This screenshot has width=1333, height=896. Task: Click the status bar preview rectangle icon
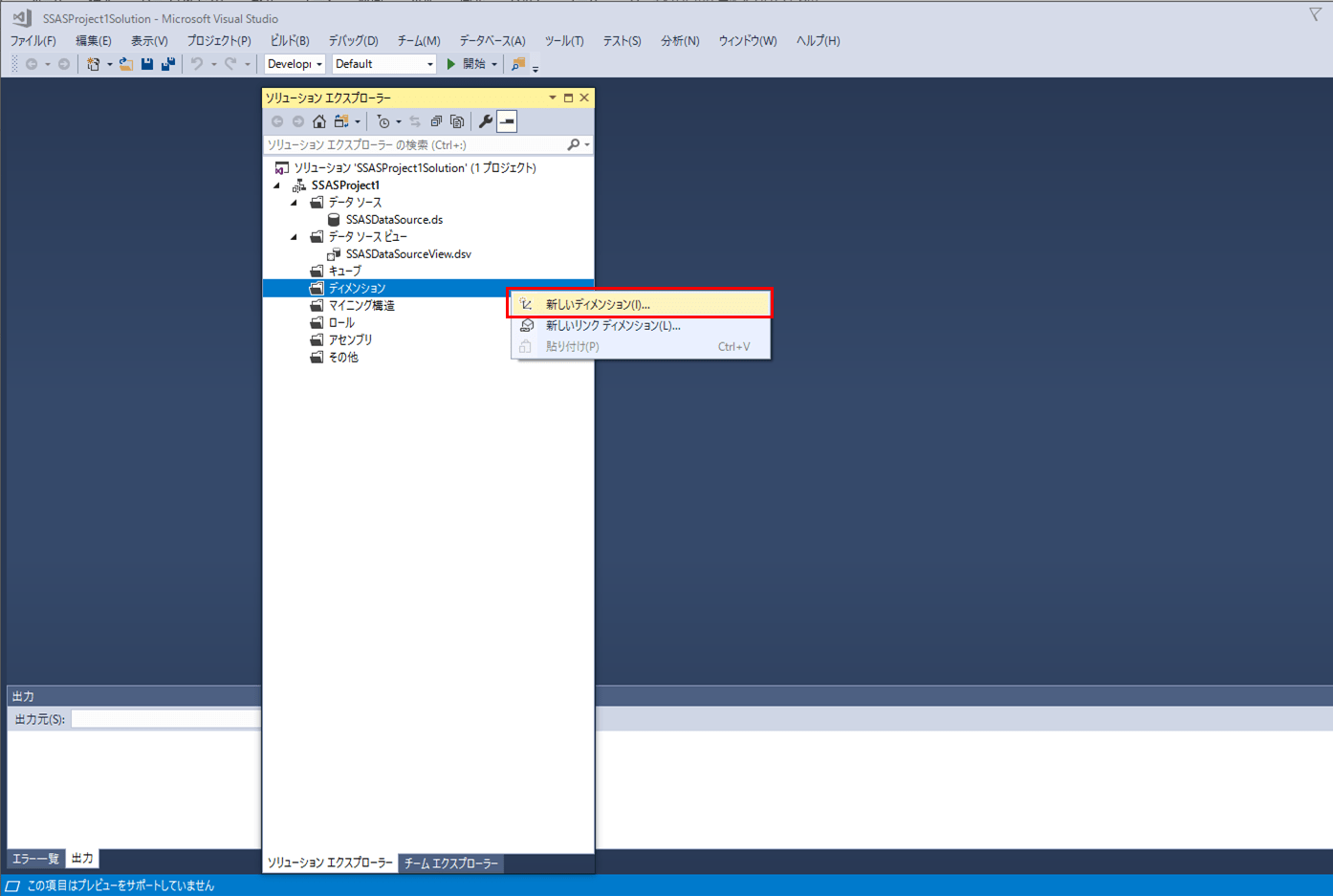pyautogui.click(x=12, y=886)
